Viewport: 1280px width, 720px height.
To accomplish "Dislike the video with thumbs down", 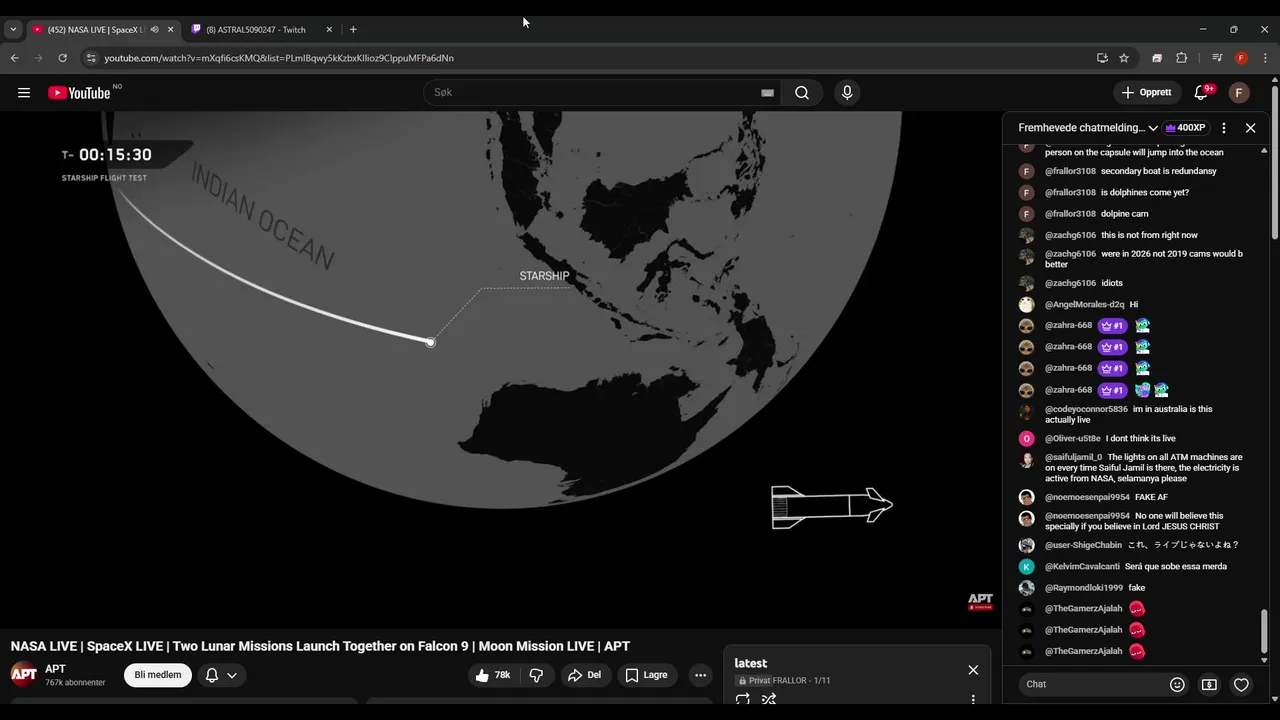I will (536, 675).
